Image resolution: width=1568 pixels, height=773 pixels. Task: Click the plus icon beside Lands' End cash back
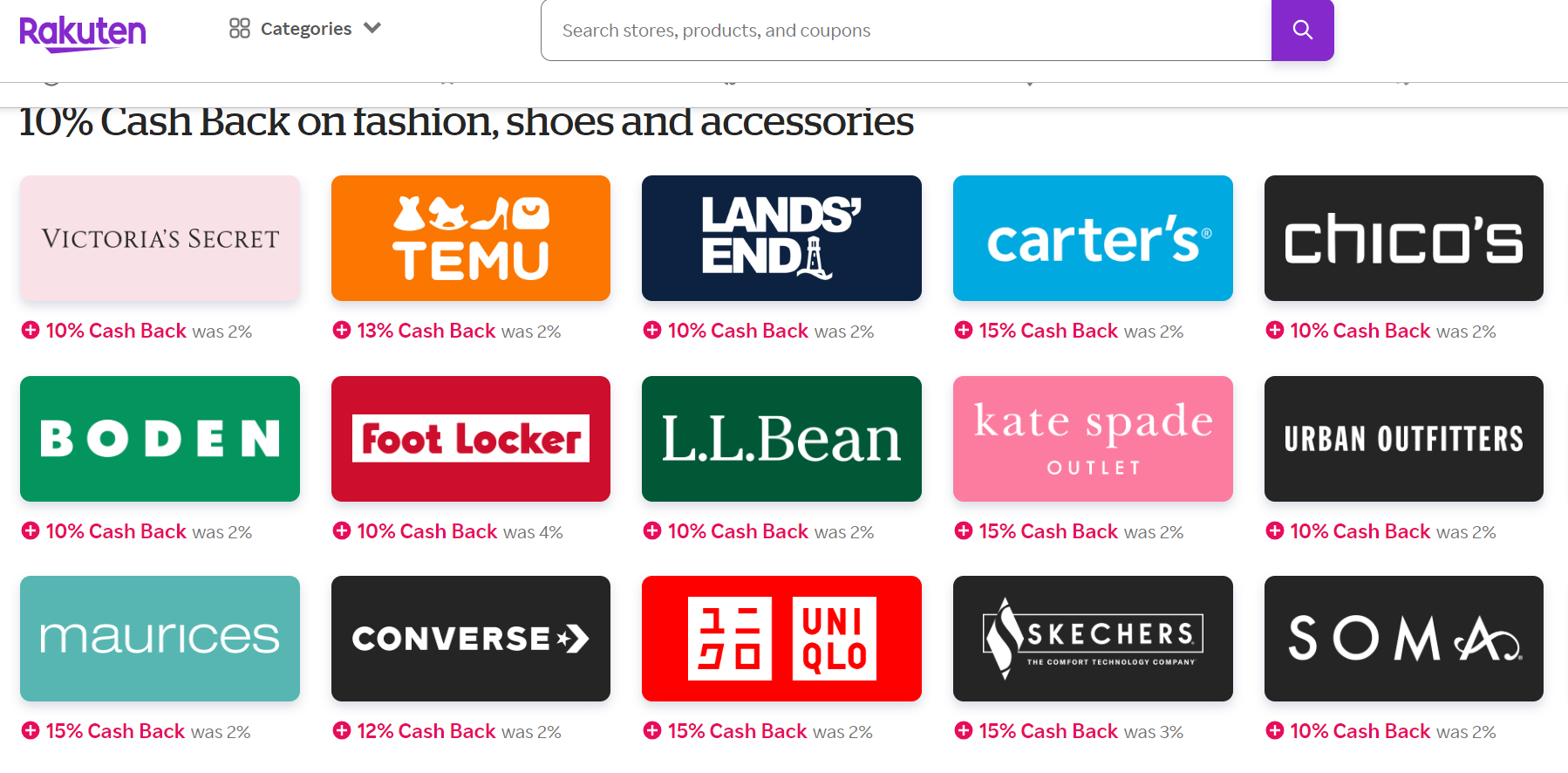[652, 330]
